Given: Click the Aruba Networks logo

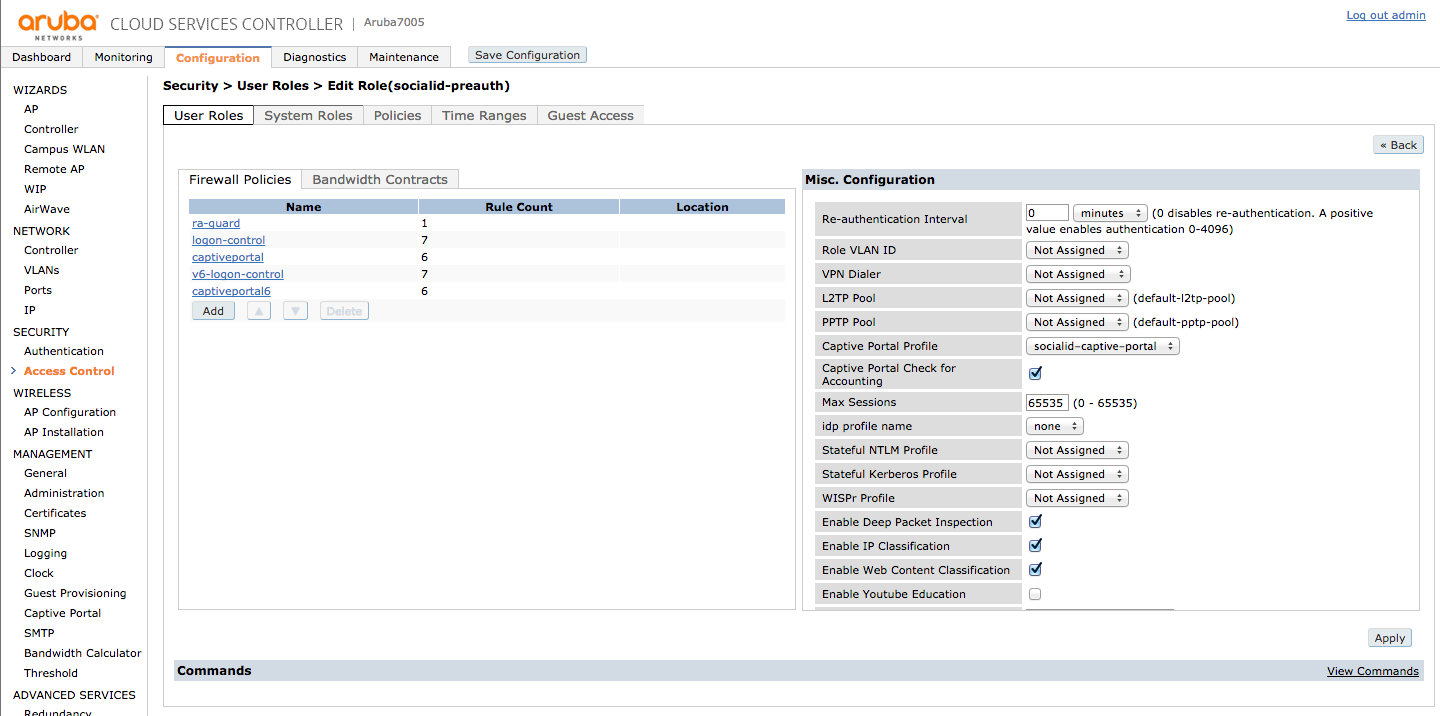Looking at the screenshot, I should coord(58,24).
